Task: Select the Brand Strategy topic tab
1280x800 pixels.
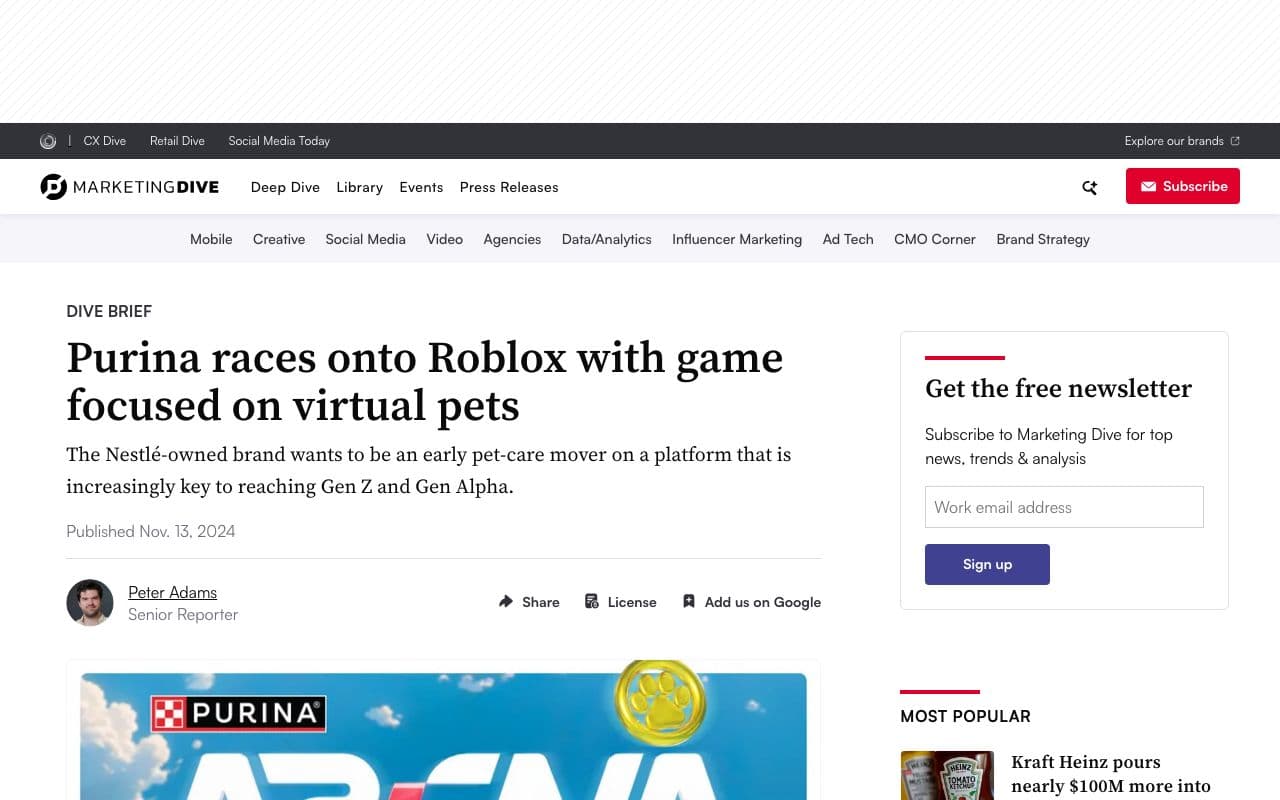Action: coord(1043,239)
